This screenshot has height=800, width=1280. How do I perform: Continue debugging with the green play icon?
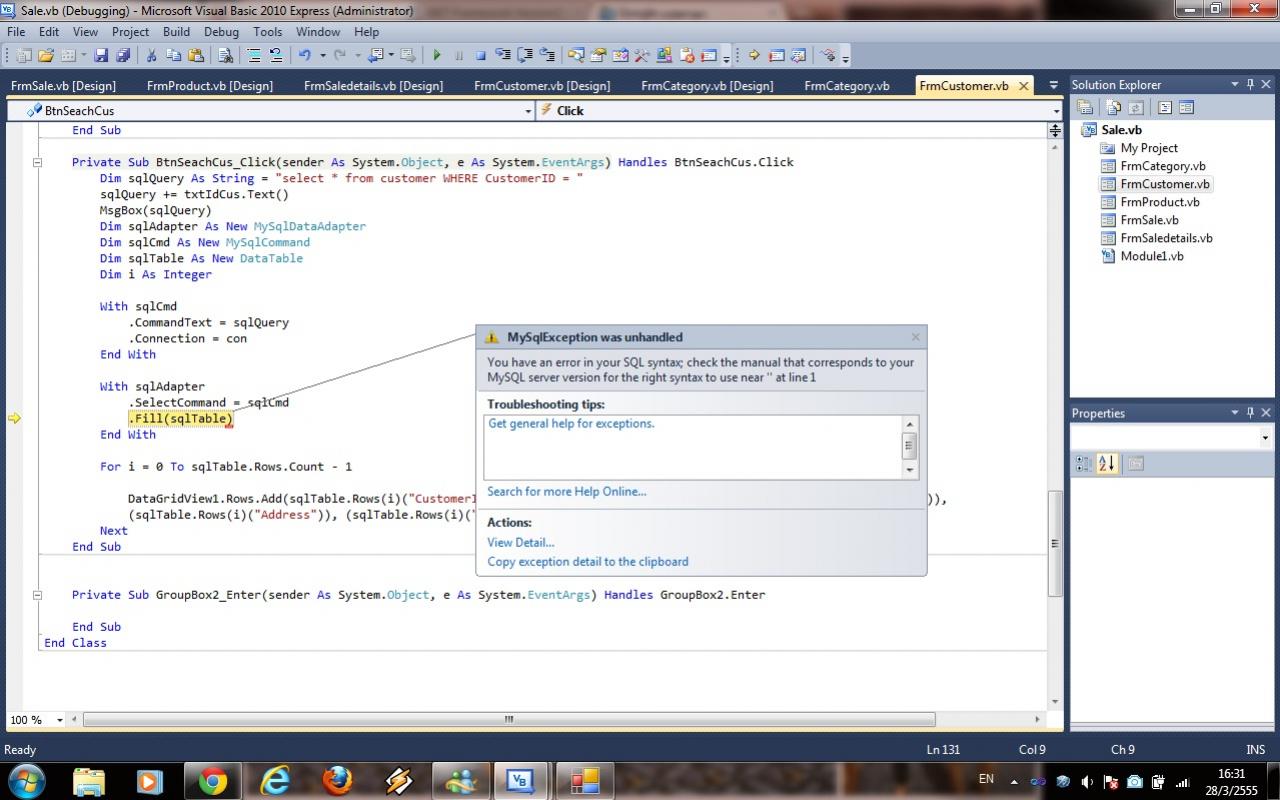click(437, 56)
